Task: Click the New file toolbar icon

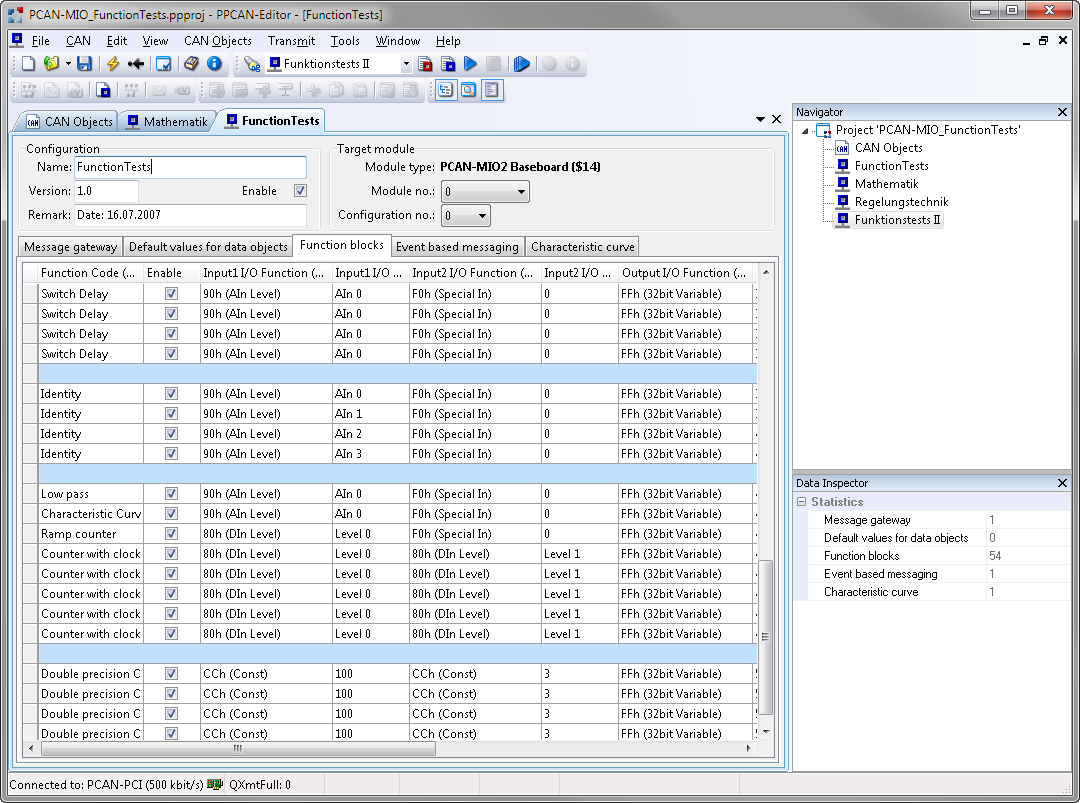Action: 28,64
